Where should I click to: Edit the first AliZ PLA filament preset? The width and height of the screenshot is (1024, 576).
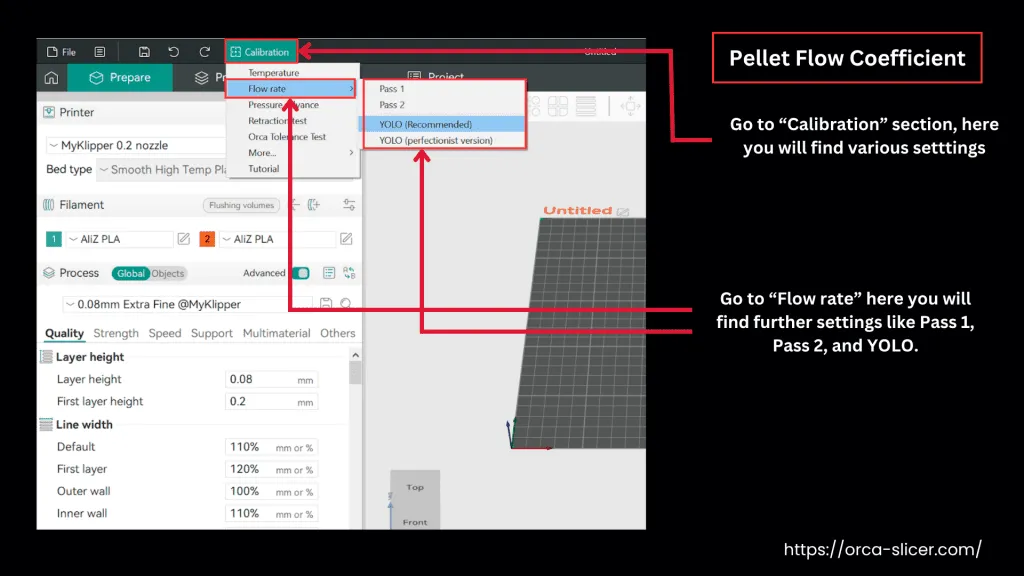pos(183,239)
